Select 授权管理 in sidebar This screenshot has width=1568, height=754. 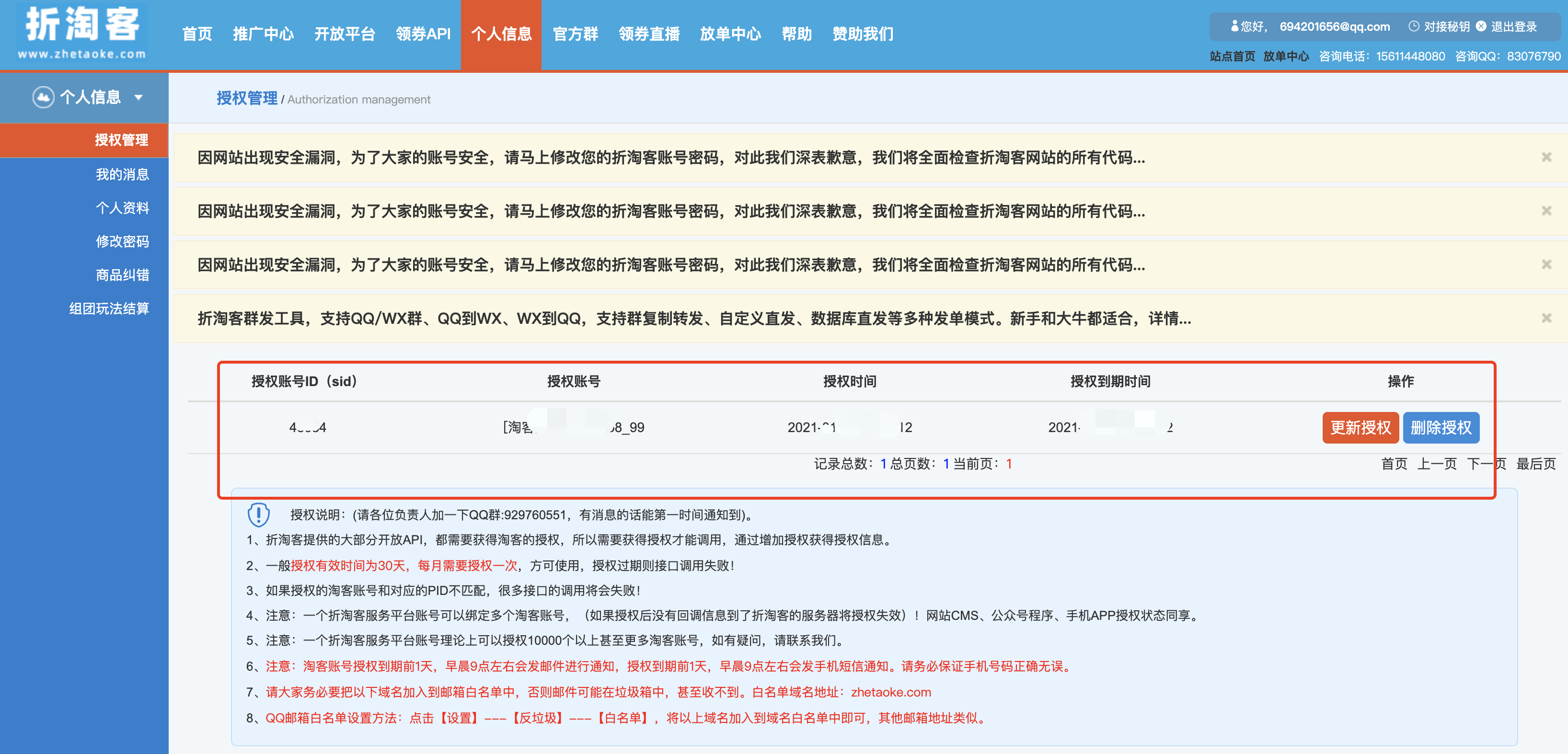(x=84, y=140)
